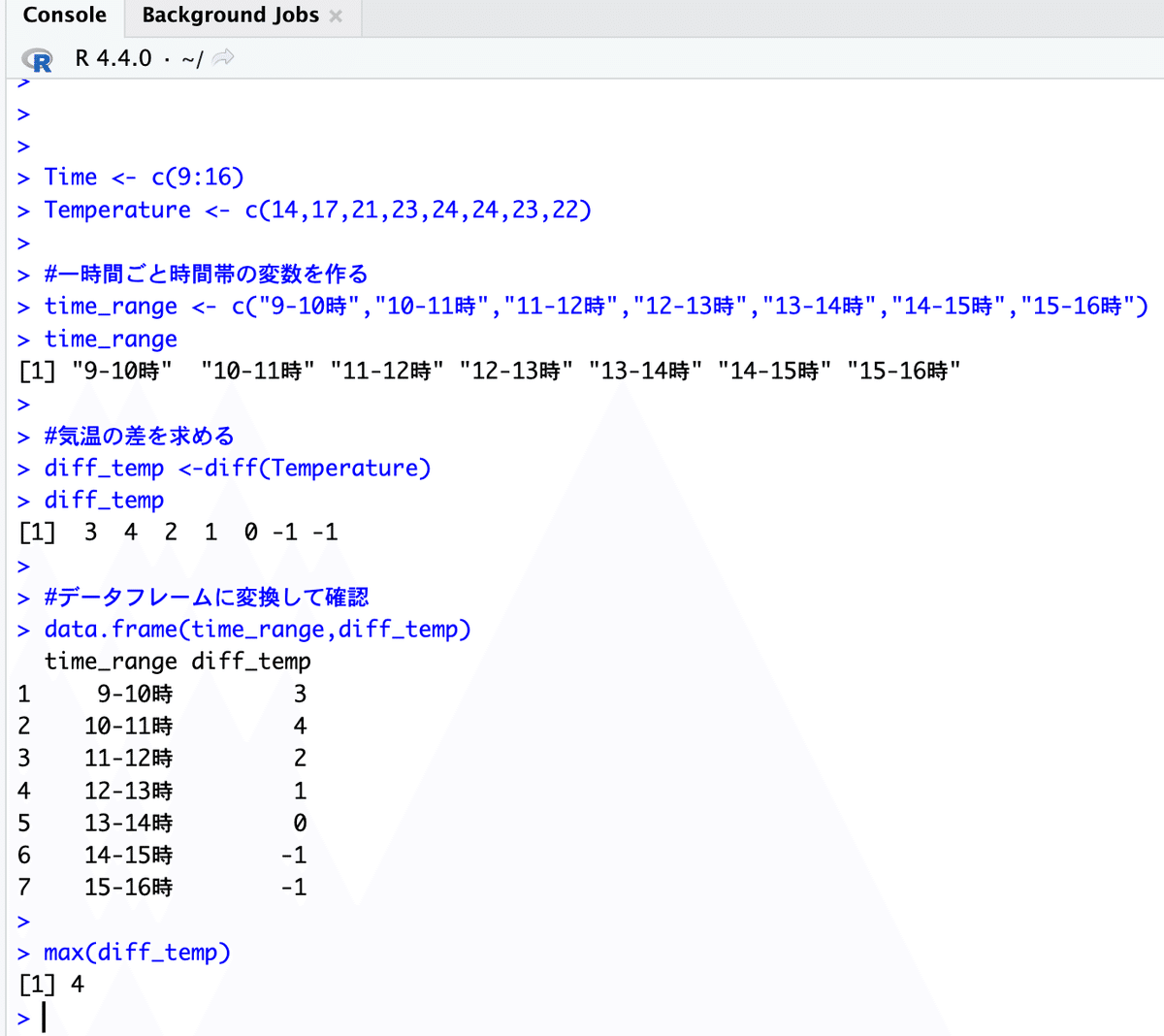Click the comment '#データフレームに変換して確認'
The width and height of the screenshot is (1164, 1036).
tap(206, 597)
